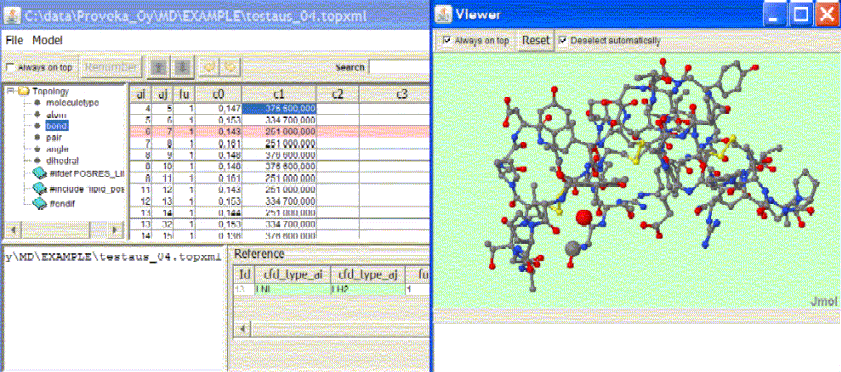The width and height of the screenshot is (841, 372).
Task: Close the Viewer window
Action: (x=827, y=14)
